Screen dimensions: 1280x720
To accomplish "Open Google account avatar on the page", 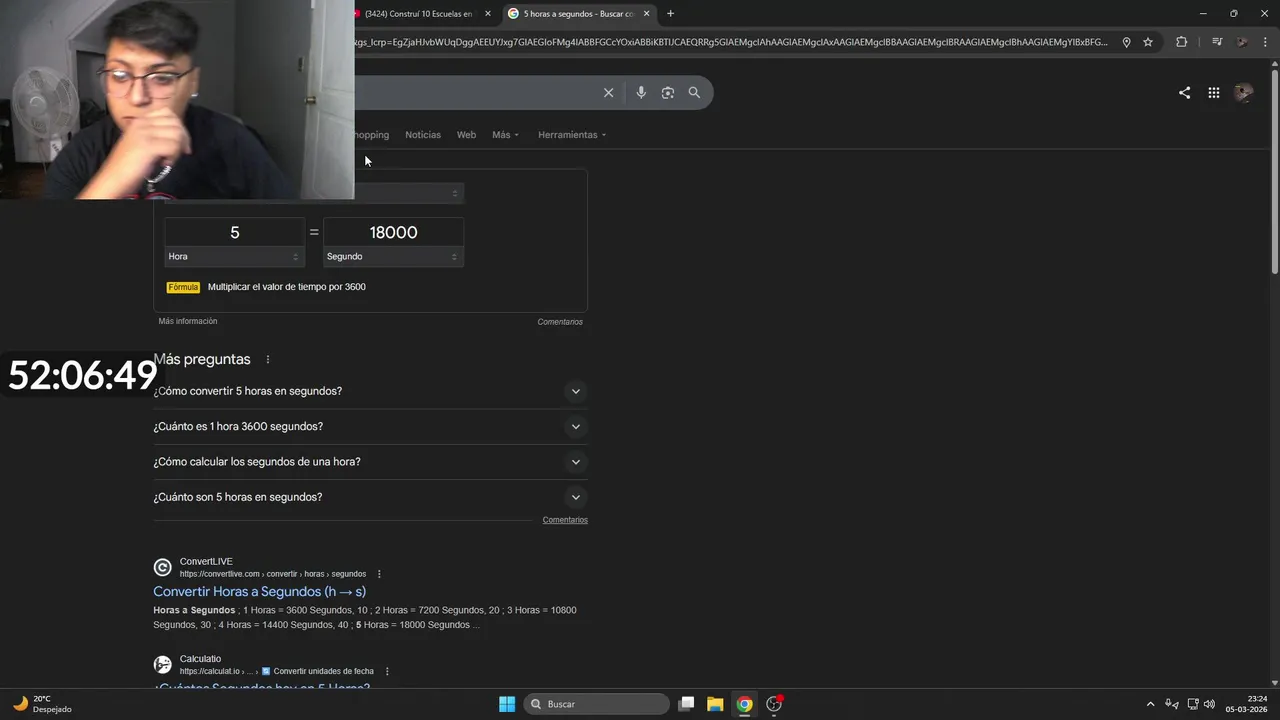I will [1244, 93].
